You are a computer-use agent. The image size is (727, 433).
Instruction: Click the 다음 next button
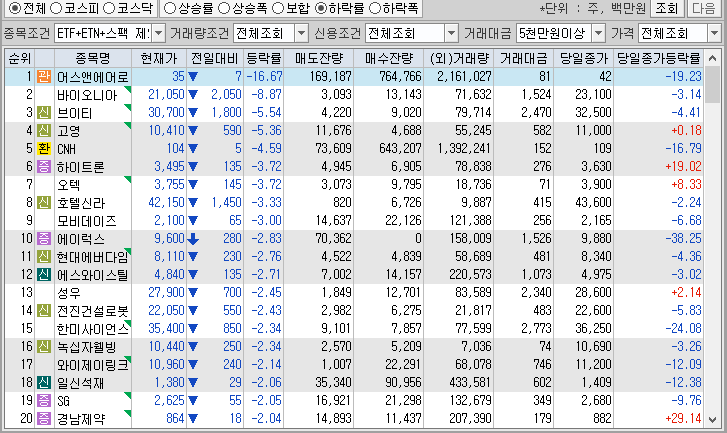point(704,8)
